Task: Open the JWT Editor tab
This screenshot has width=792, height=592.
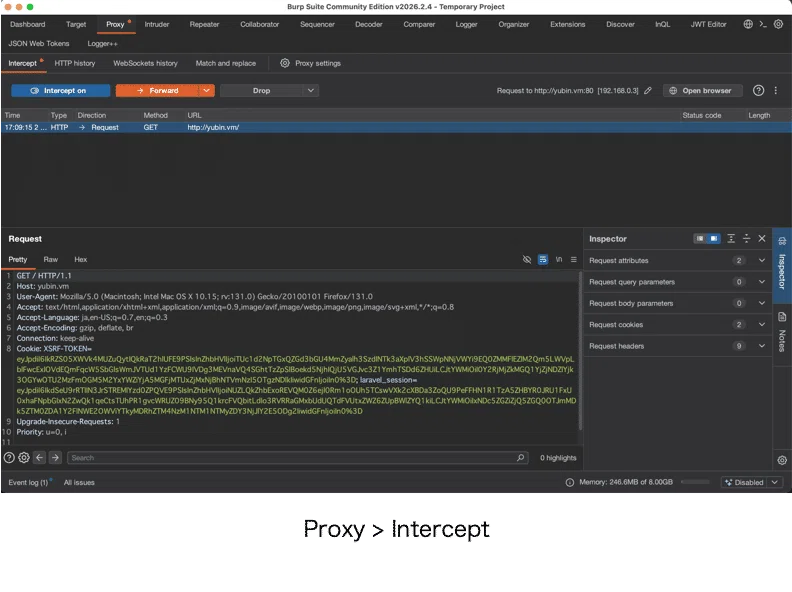Action: tap(708, 24)
